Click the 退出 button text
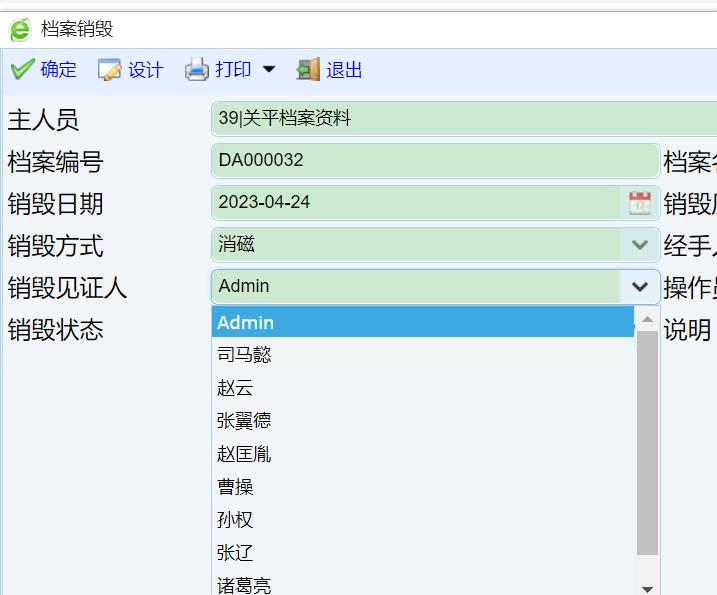 coord(344,70)
